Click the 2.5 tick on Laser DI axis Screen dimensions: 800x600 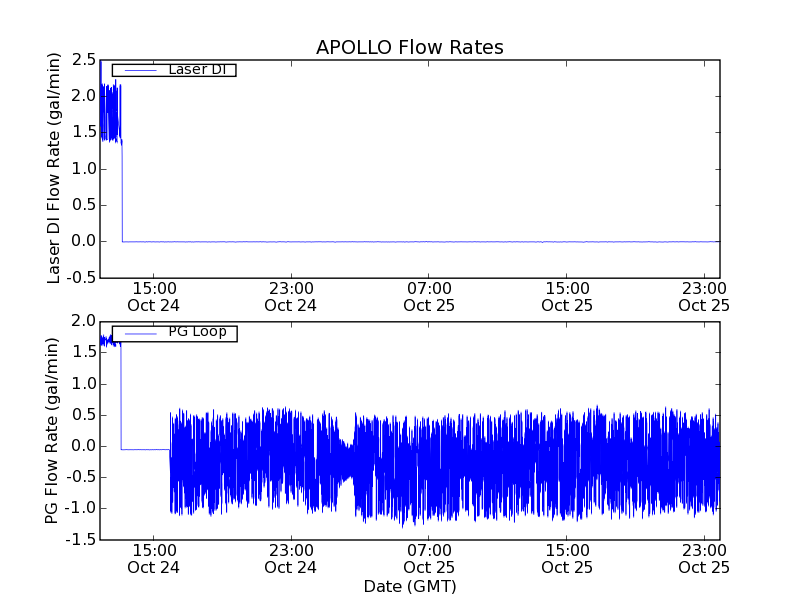click(x=83, y=60)
